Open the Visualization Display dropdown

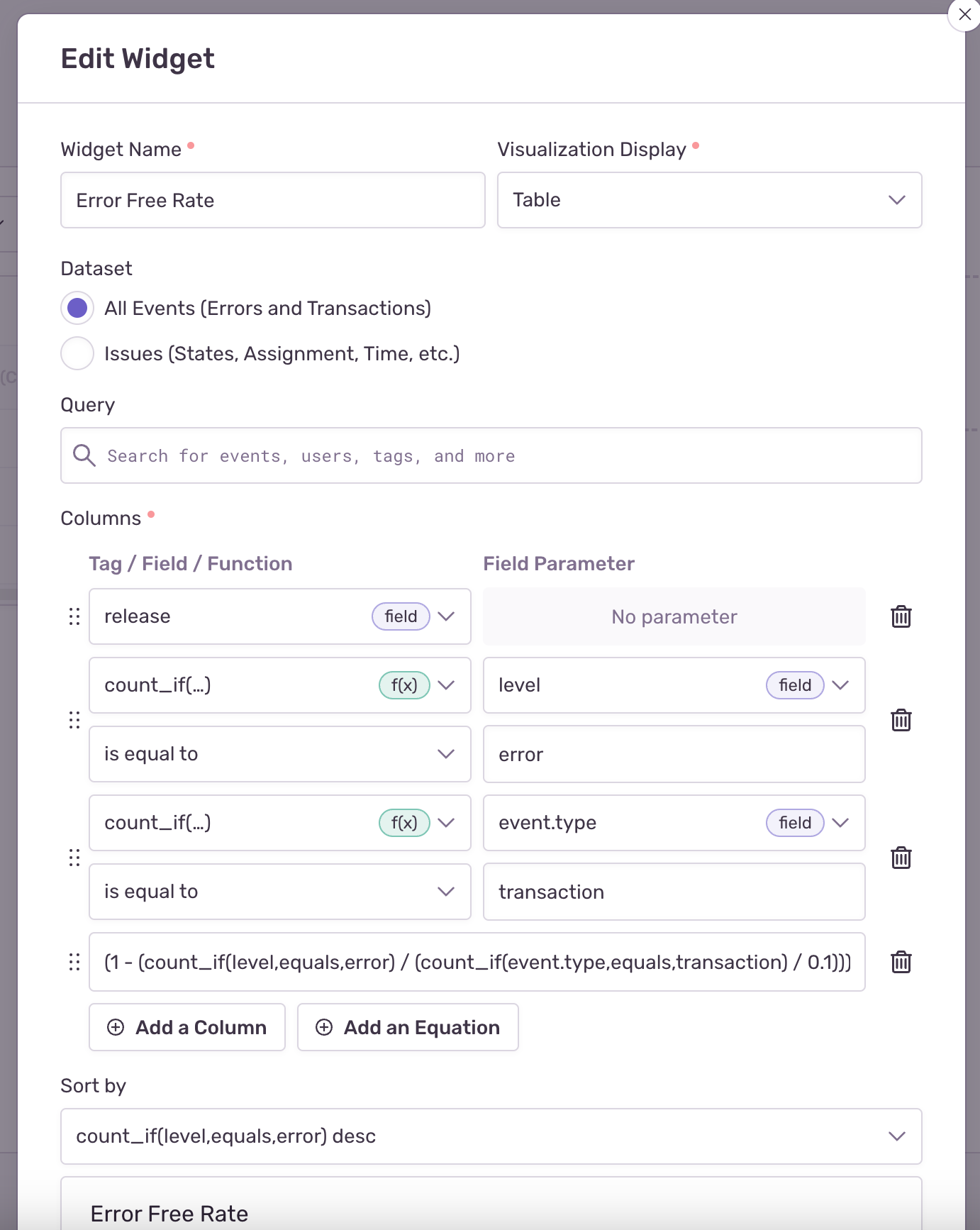click(709, 200)
